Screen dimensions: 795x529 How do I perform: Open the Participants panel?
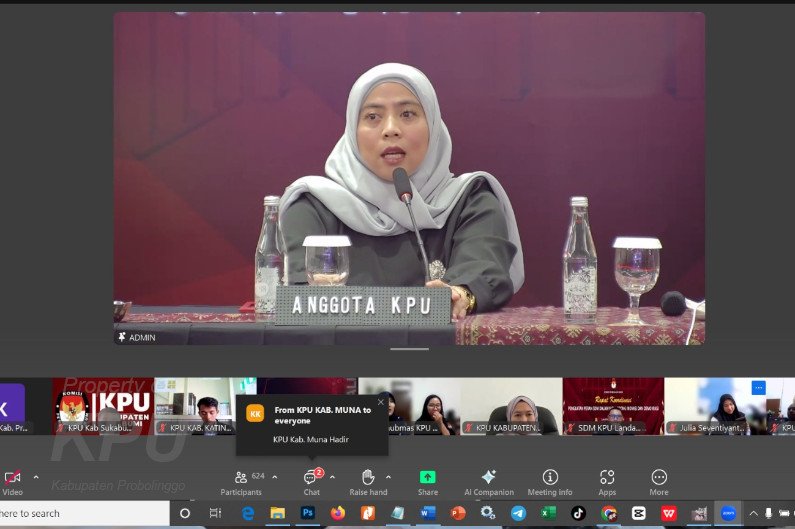[241, 481]
